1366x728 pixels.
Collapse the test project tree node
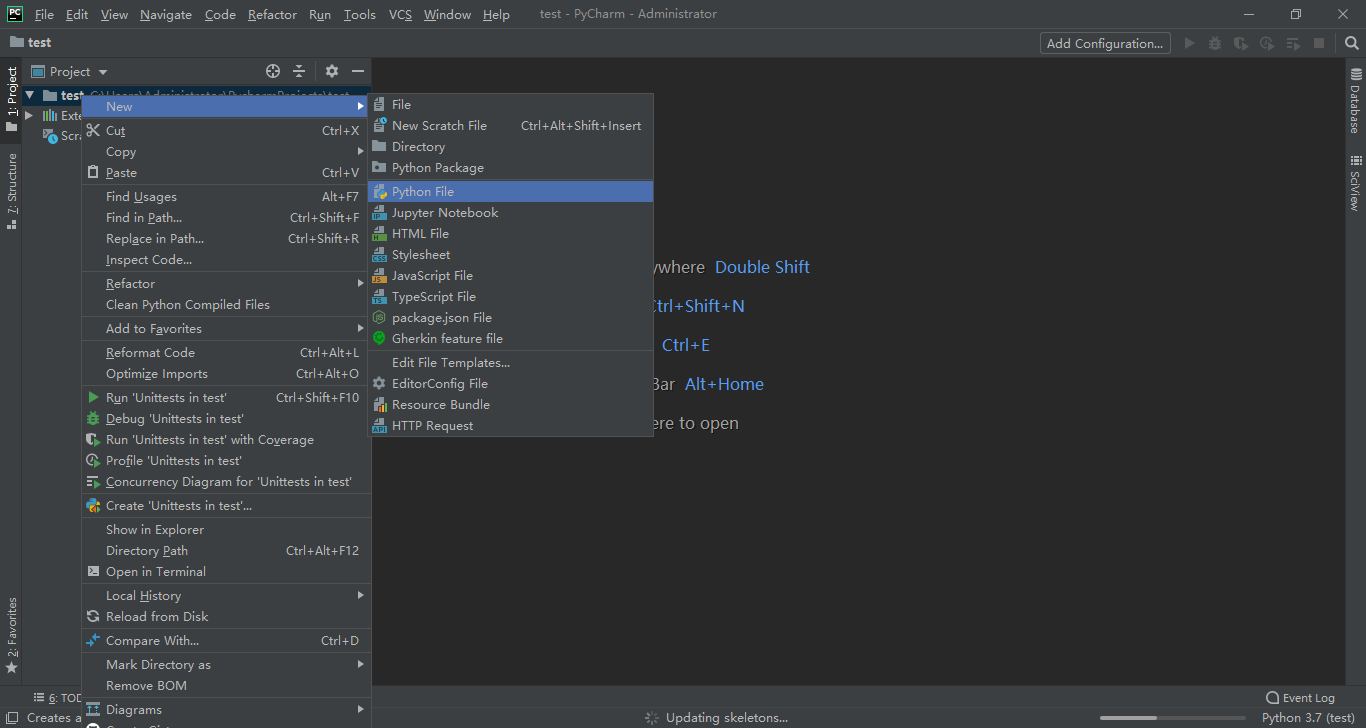tap(30, 95)
